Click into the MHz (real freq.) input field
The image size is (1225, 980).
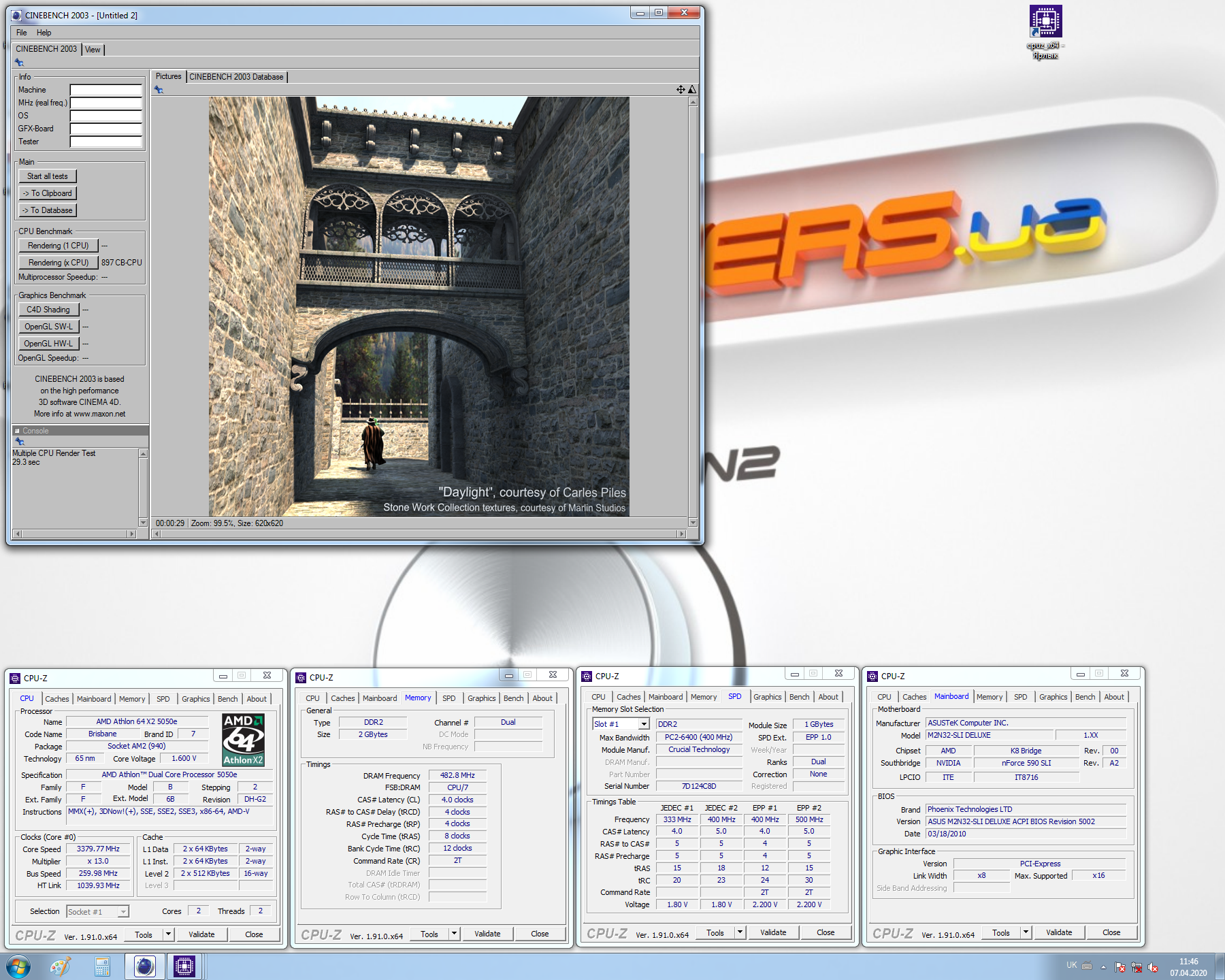[105, 103]
